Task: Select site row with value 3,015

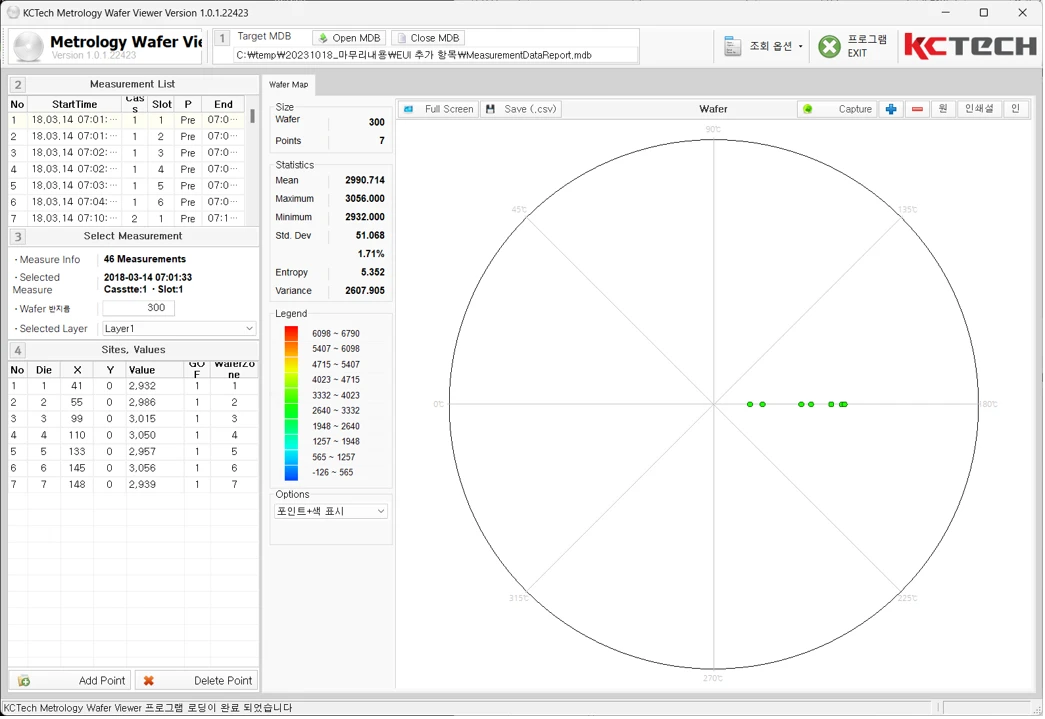Action: pos(133,418)
